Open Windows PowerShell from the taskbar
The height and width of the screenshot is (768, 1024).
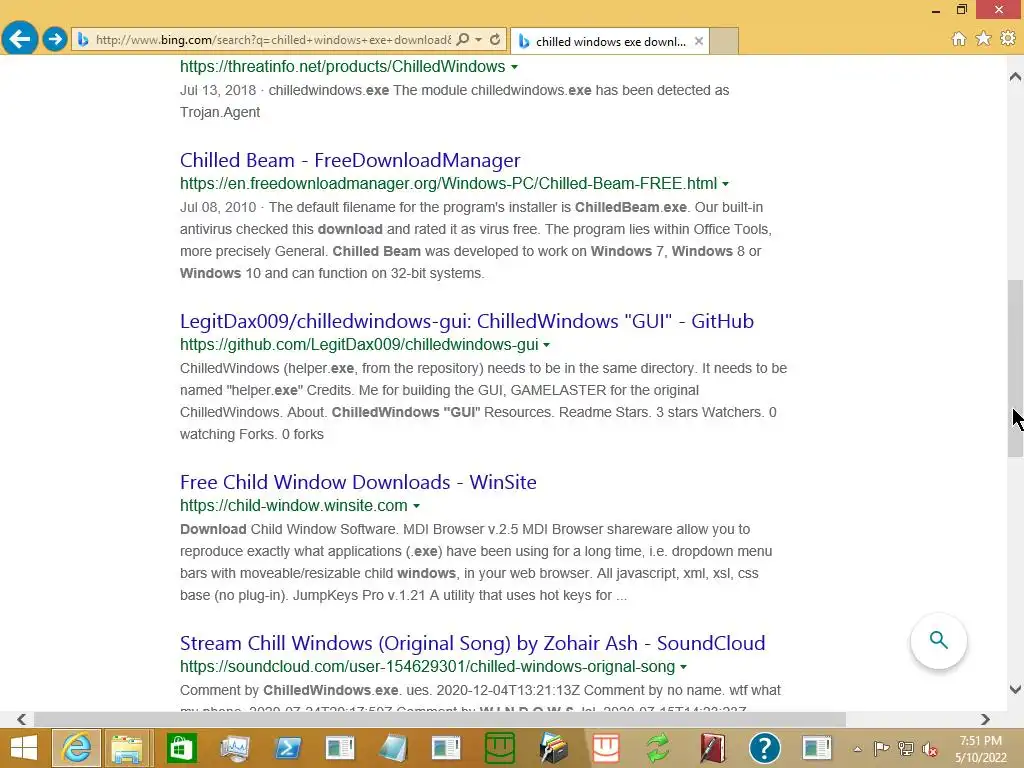coord(288,748)
